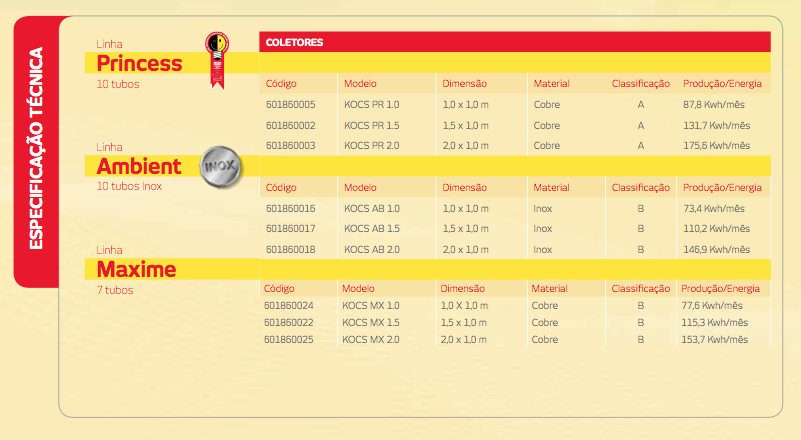Screen dimensions: 801x440
Task: Open the vertical ESPECIFICAÇÃO TÉCNICA side tab
Action: point(36,152)
